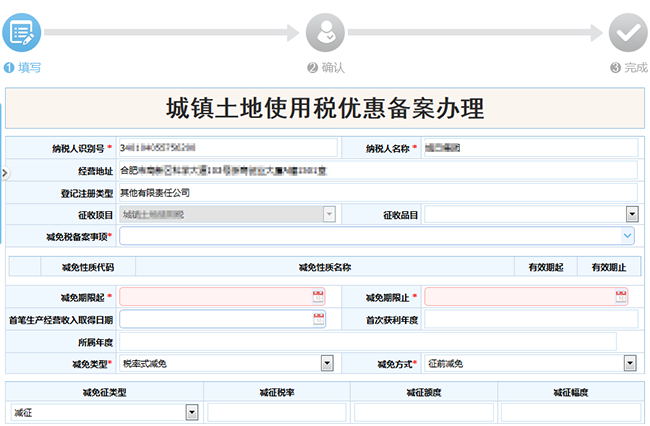This screenshot has width=650, height=426.
Task: Click the 完成 checkmark step icon
Action: click(628, 32)
